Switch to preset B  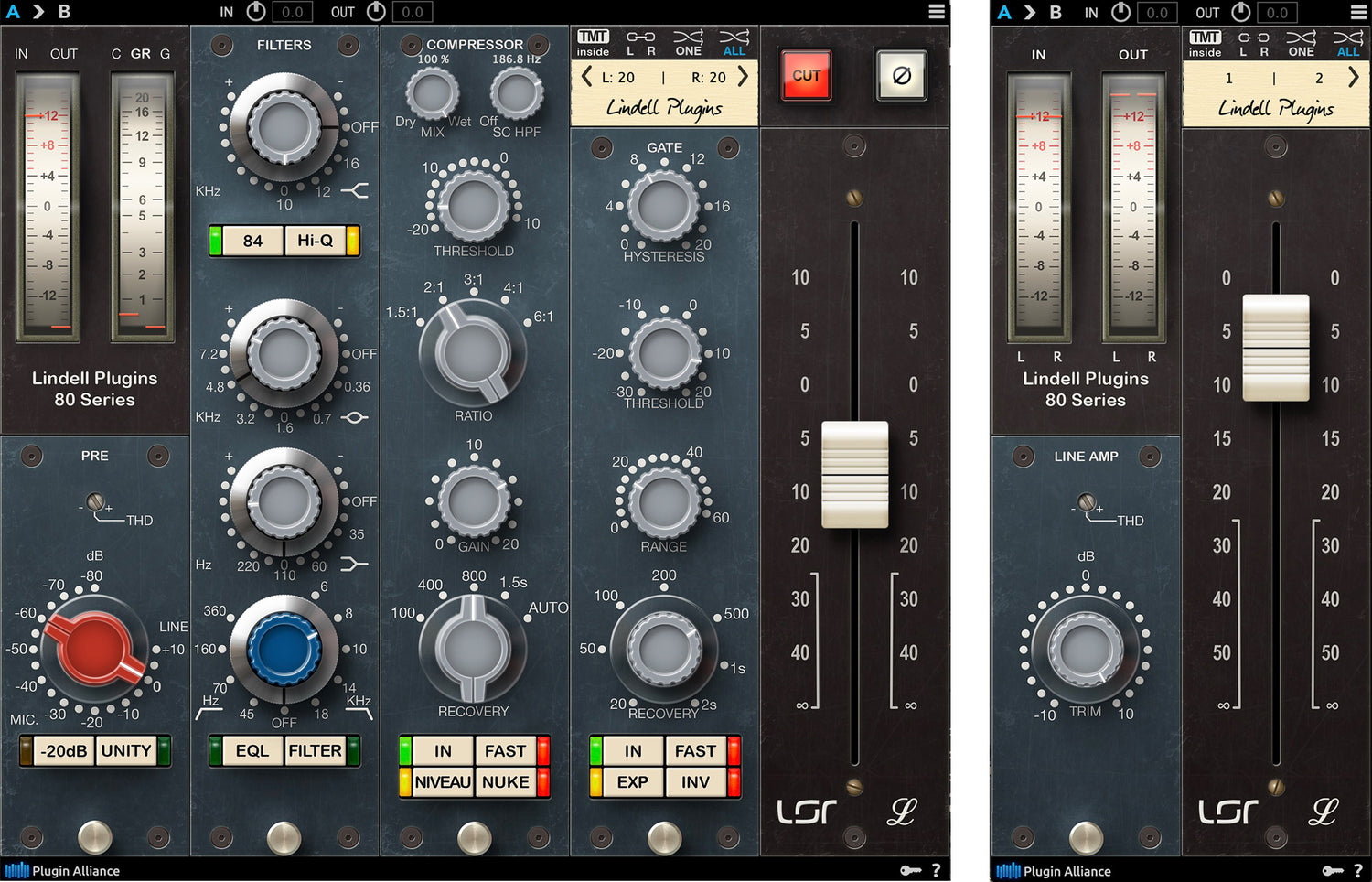(x=63, y=12)
